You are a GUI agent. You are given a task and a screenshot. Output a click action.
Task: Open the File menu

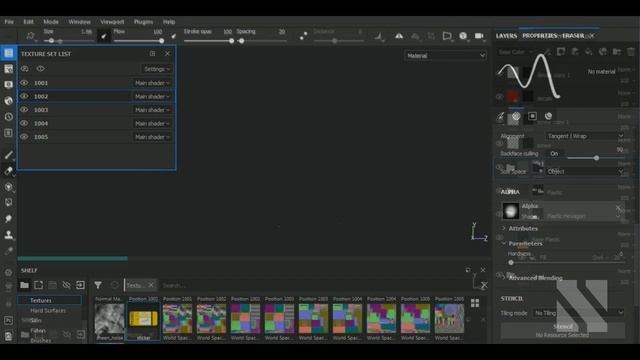point(9,22)
